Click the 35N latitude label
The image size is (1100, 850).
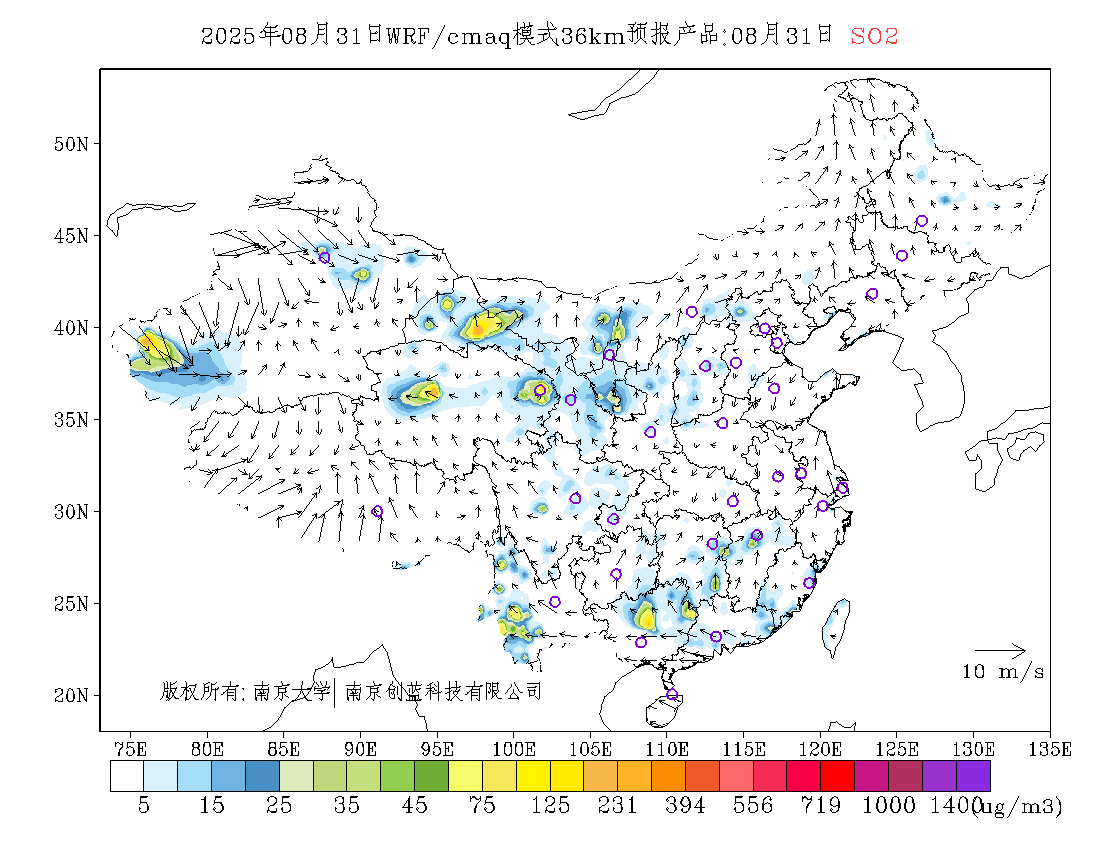[72, 420]
